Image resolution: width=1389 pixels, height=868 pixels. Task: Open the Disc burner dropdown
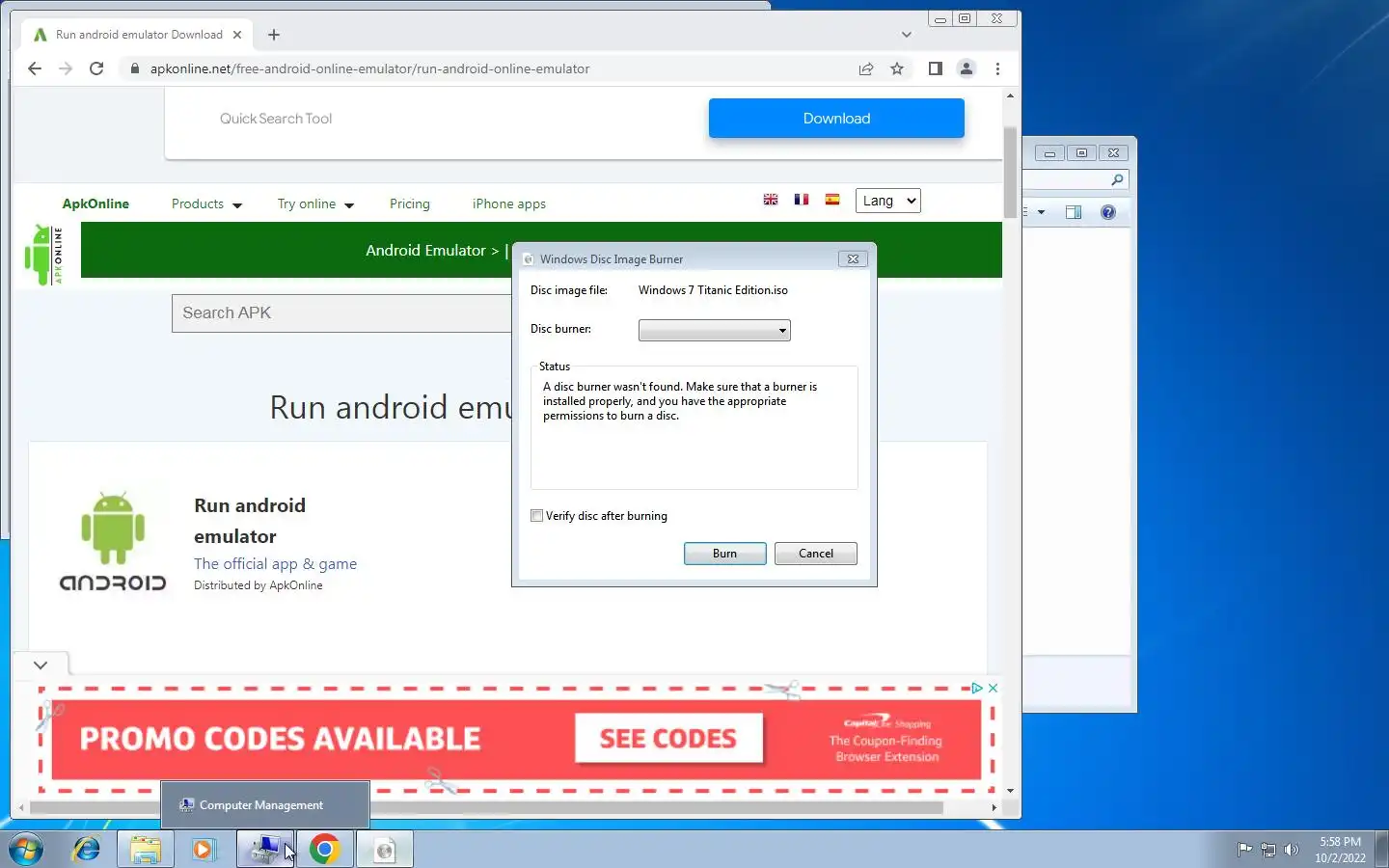715,331
